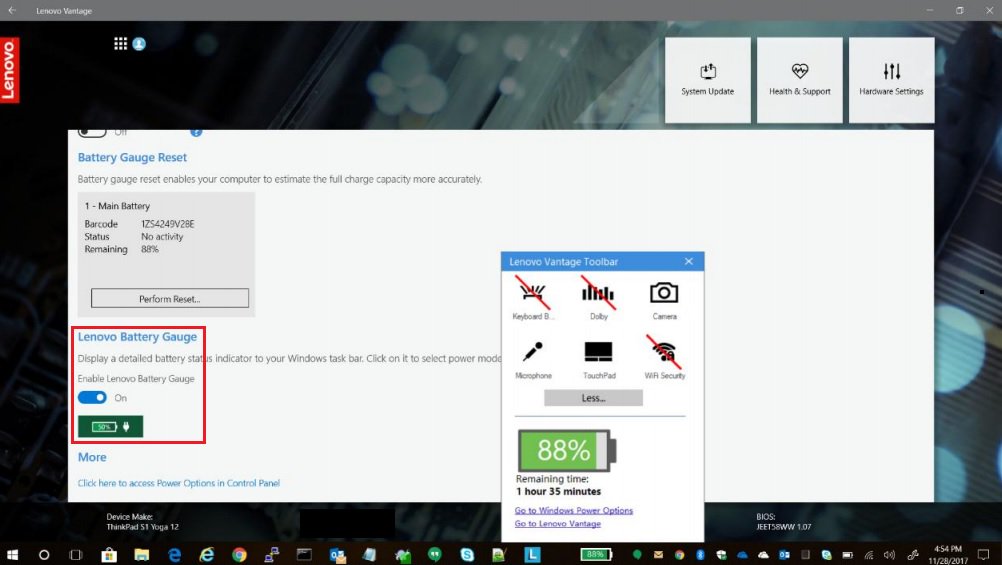Screen dimensions: 1002x565
Task: Click the BIOS version JEET58WW 1.07
Action: (x=783, y=527)
